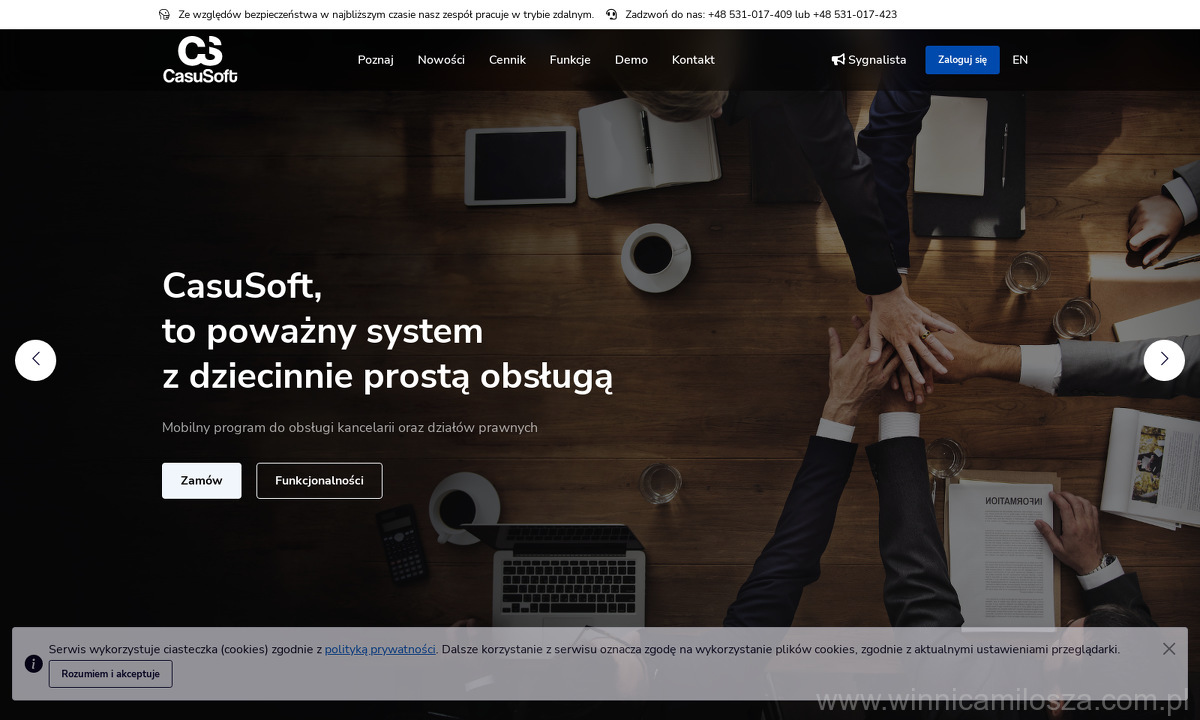
Task: Open the polityką prywatności link
Action: [380, 649]
